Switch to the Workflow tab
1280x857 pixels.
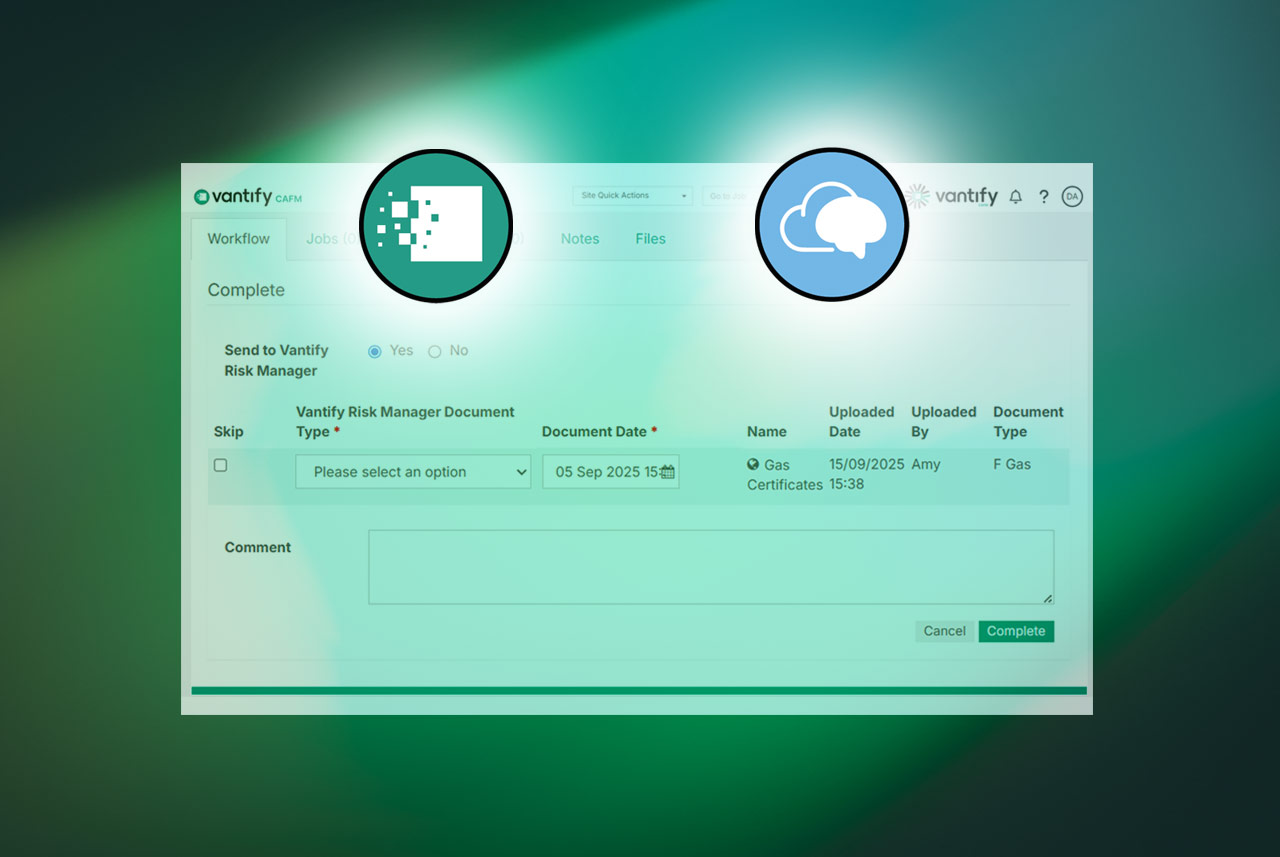coord(239,239)
